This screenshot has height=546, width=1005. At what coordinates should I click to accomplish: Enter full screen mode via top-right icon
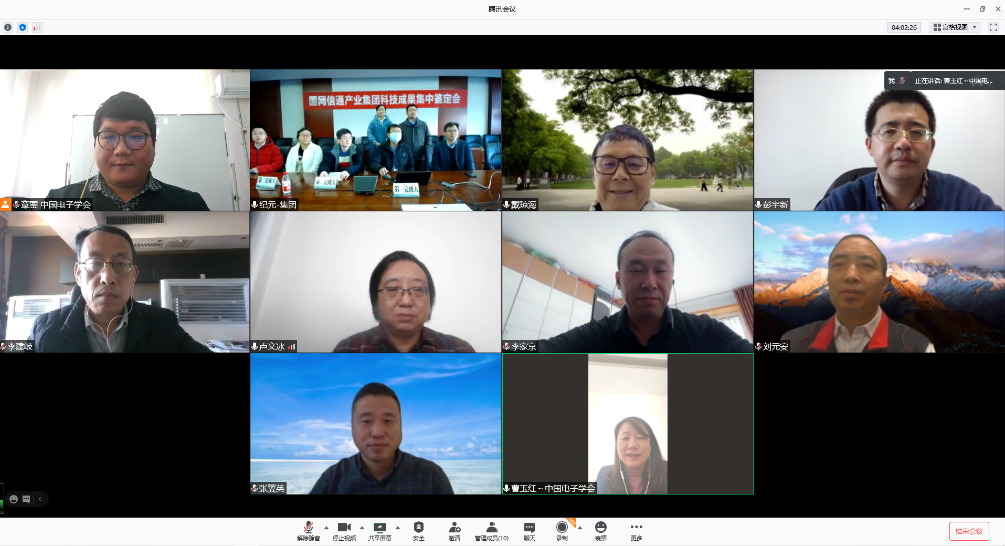[993, 27]
